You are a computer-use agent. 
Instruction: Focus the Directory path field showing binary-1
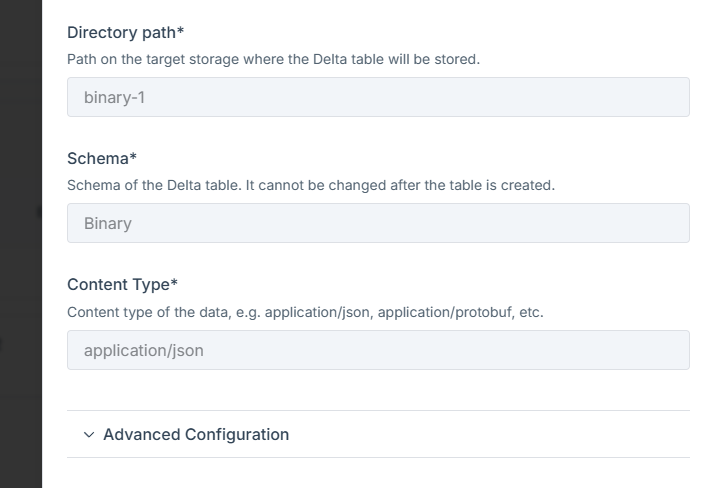pyautogui.click(x=378, y=97)
